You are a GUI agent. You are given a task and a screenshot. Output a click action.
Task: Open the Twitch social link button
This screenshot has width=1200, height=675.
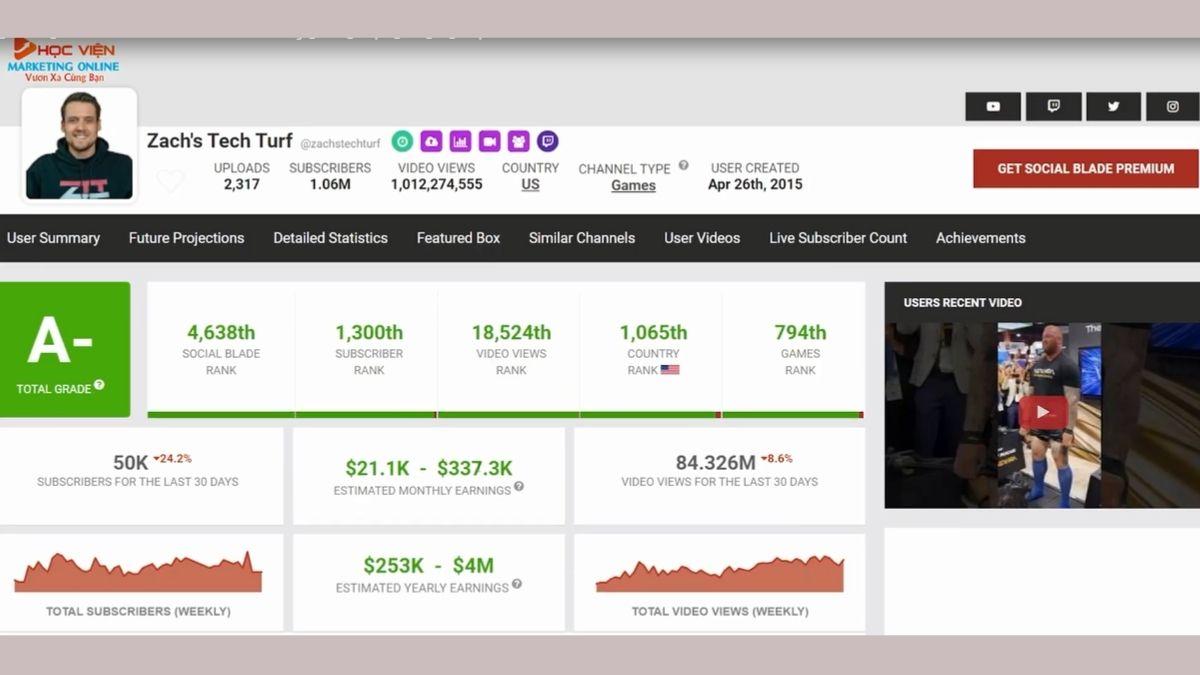click(x=1053, y=106)
